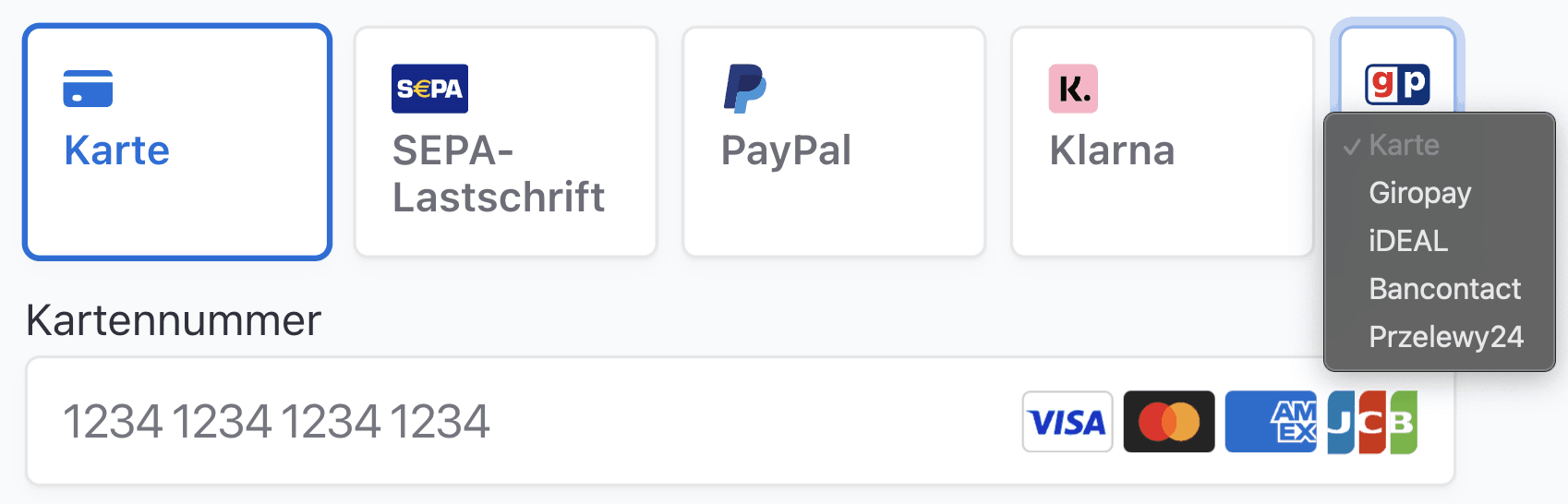Click the American Express brand icon
The width and height of the screenshot is (1568, 504).
(x=1271, y=422)
